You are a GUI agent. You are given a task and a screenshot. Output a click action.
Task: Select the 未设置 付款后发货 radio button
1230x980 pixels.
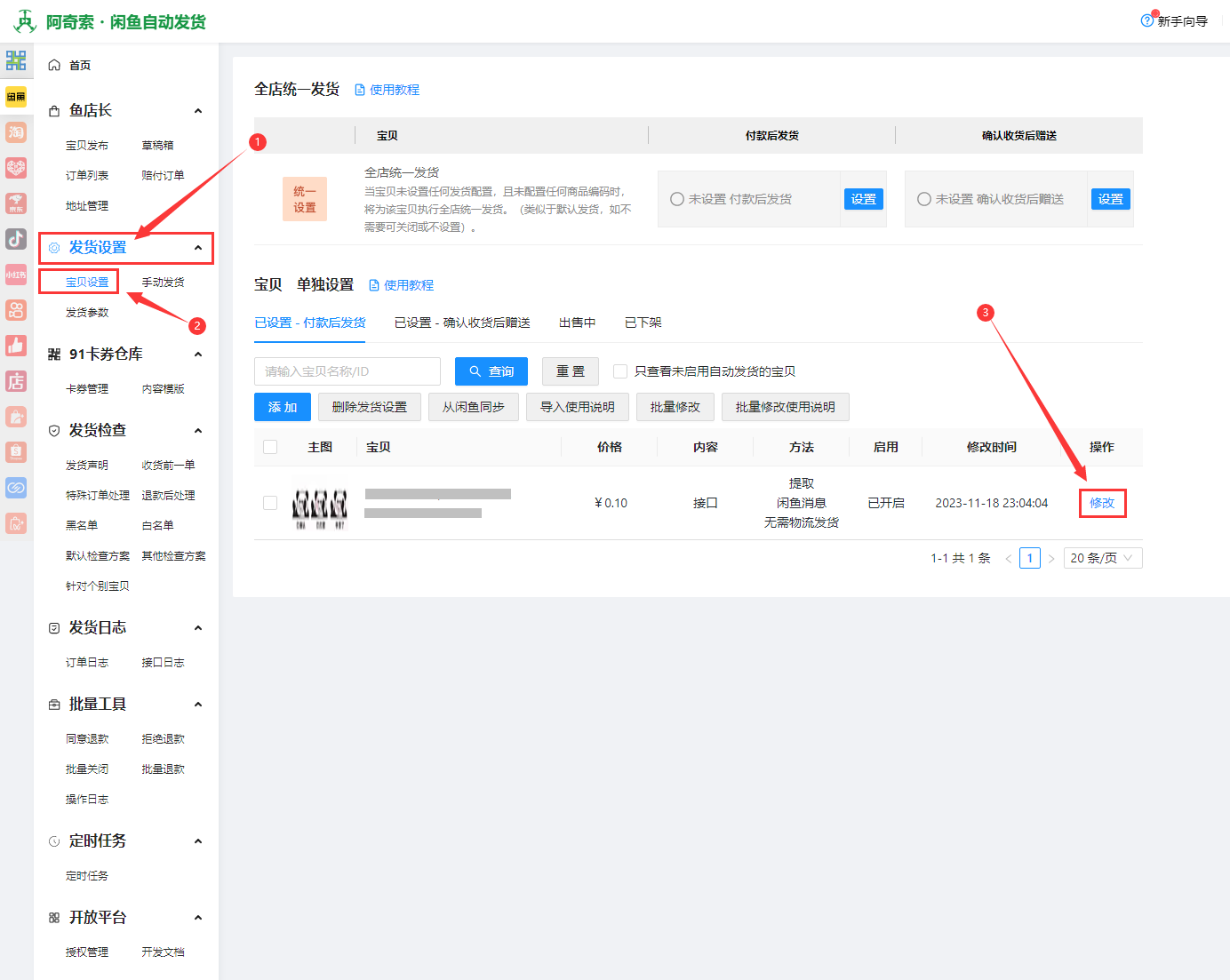[x=677, y=199]
